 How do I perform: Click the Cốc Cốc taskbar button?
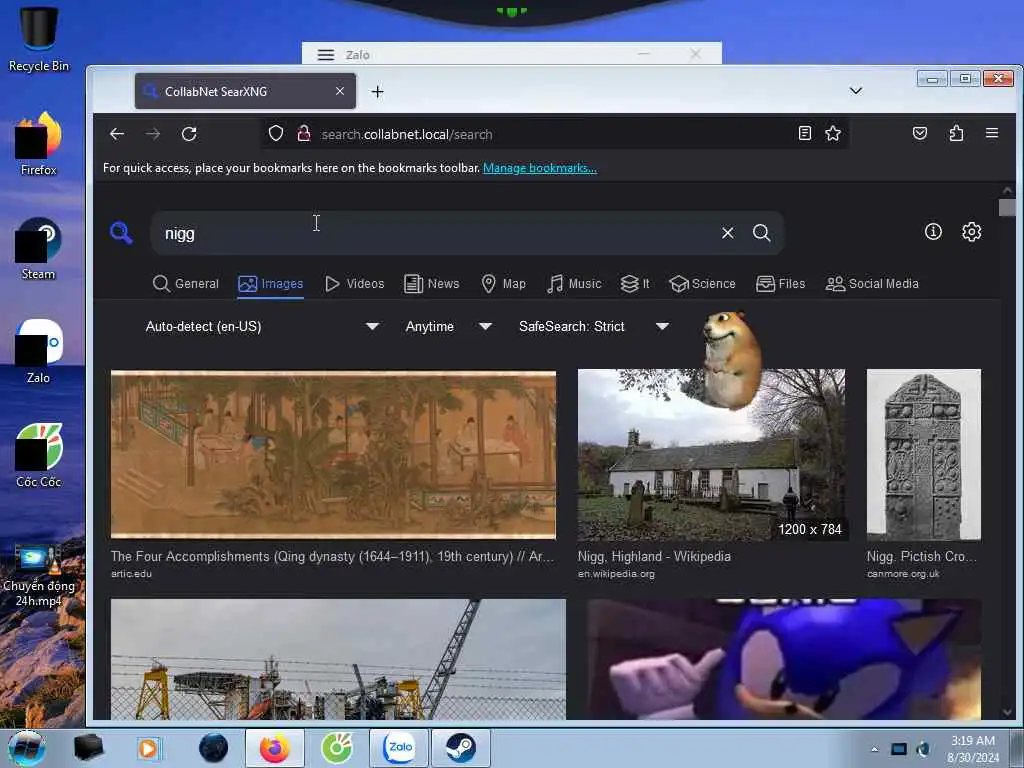pyautogui.click(x=337, y=748)
